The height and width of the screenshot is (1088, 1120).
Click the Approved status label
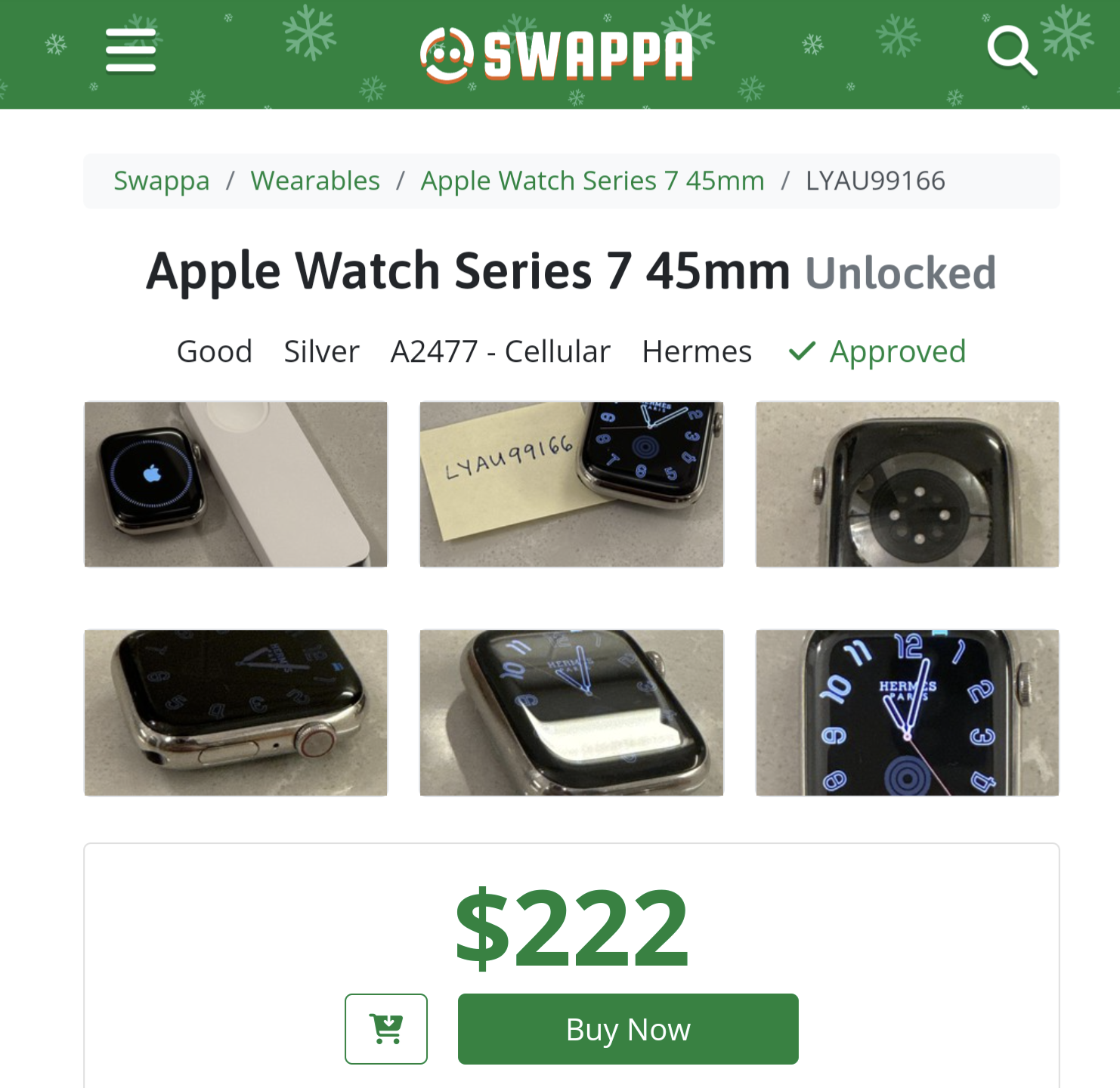click(x=898, y=351)
